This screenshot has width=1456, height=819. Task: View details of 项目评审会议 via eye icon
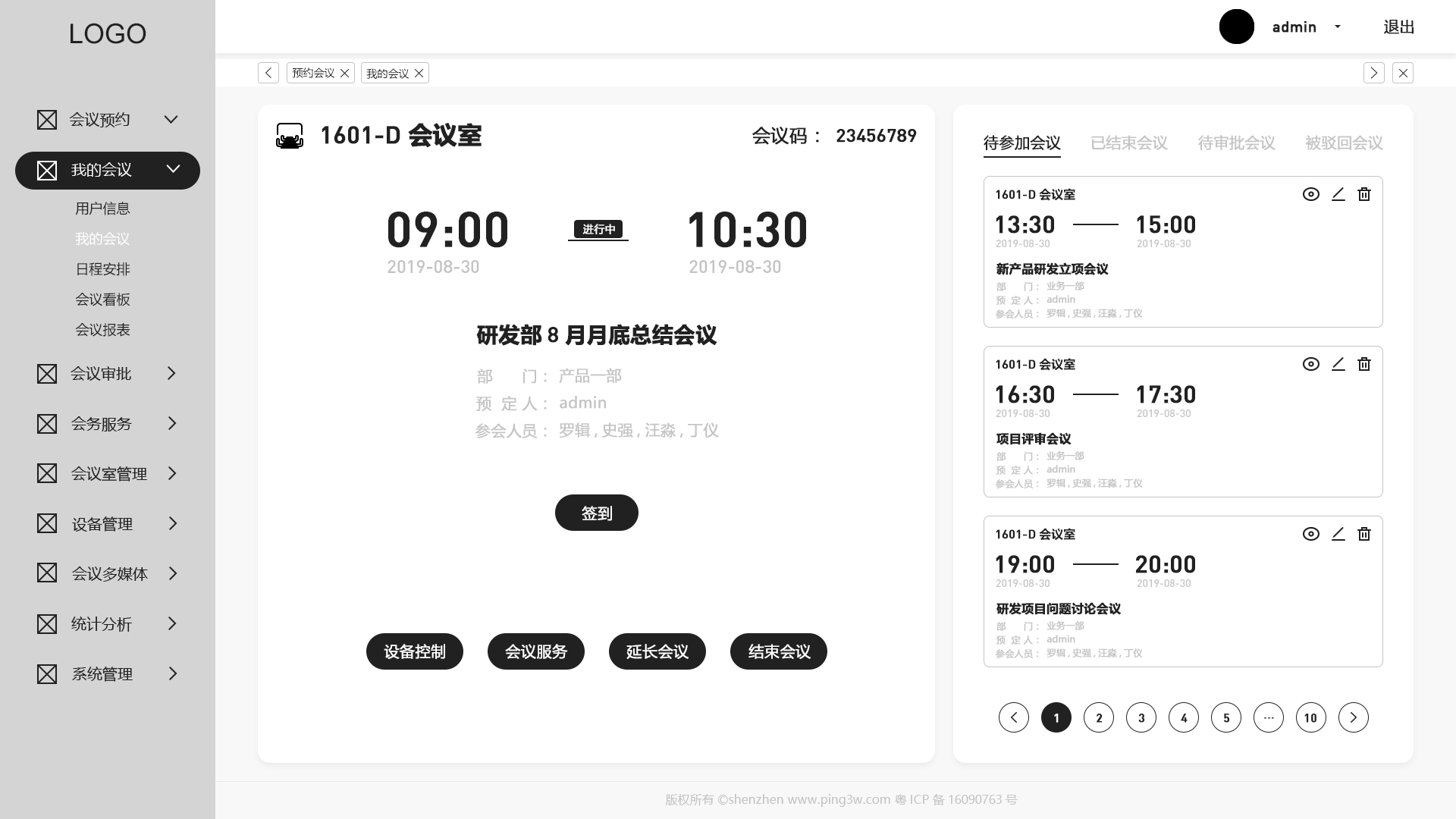pyautogui.click(x=1311, y=364)
